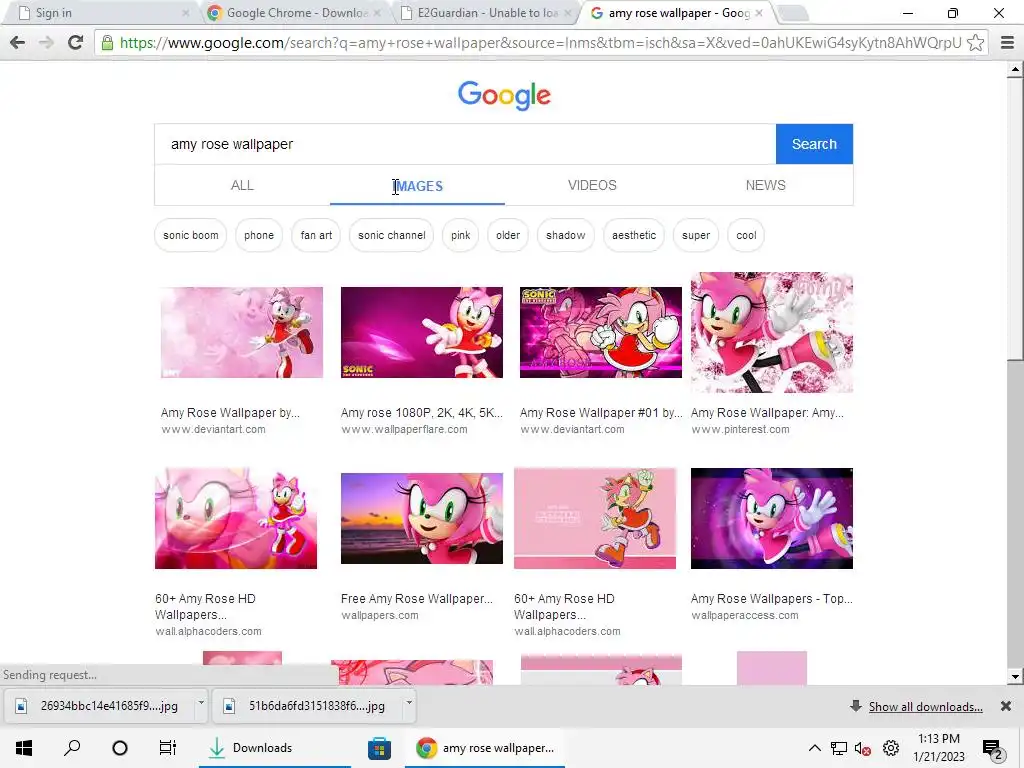Open 51b6da6fd3151838f6....jpg download
This screenshot has width=1024, height=768.
pos(307,706)
